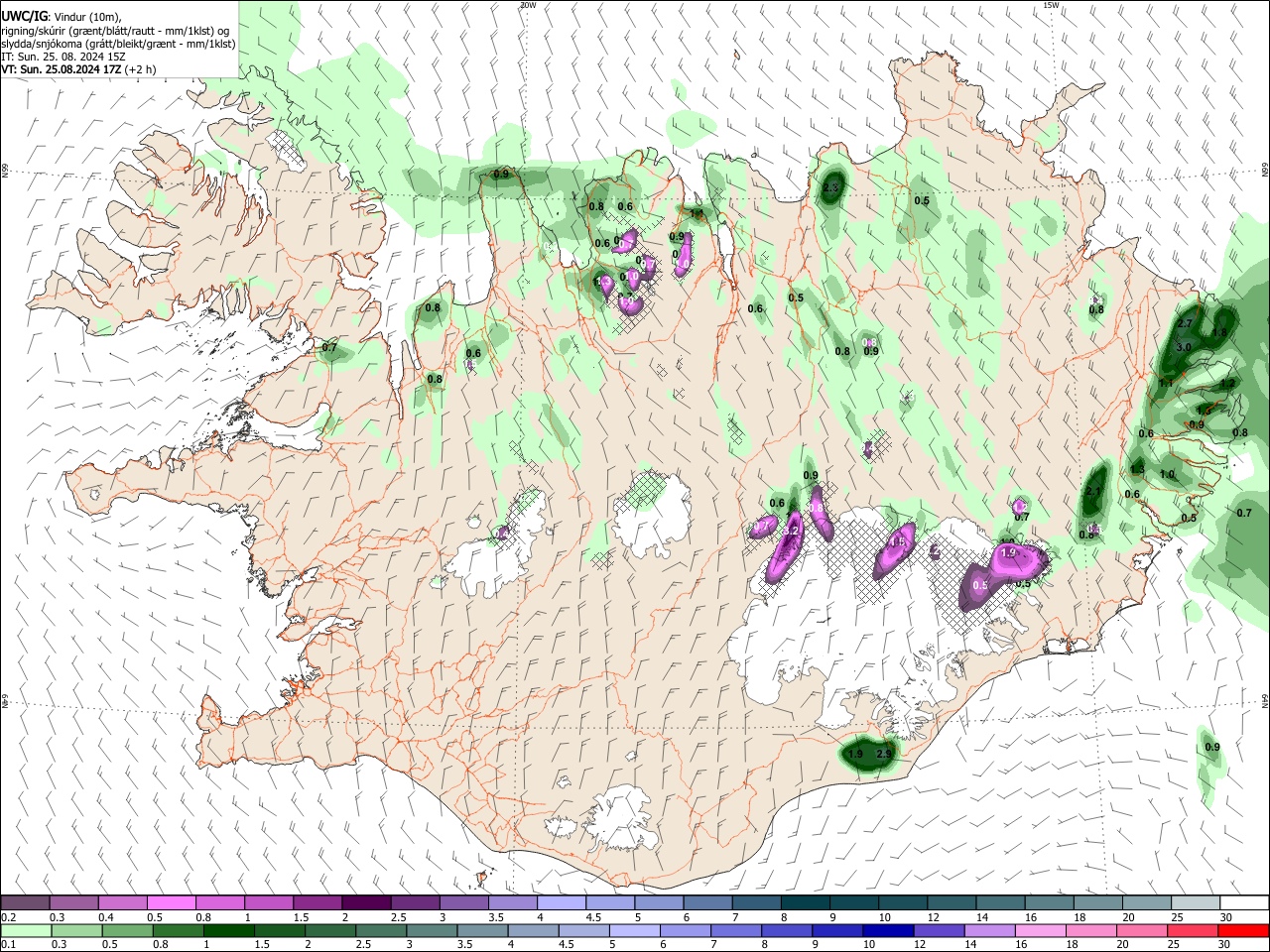This screenshot has height=952, width=1270.
Task: Click the bright pink 0.5–0.8 swatch in the top legend row
Action: [171, 902]
